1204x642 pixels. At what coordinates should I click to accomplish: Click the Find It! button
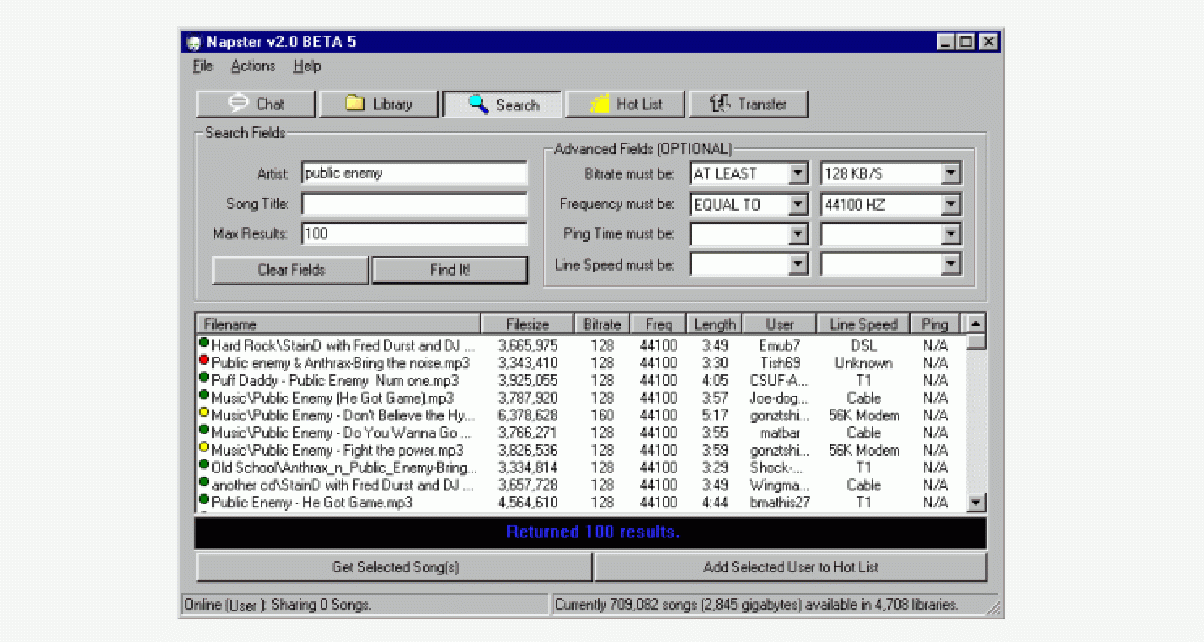[x=450, y=270]
